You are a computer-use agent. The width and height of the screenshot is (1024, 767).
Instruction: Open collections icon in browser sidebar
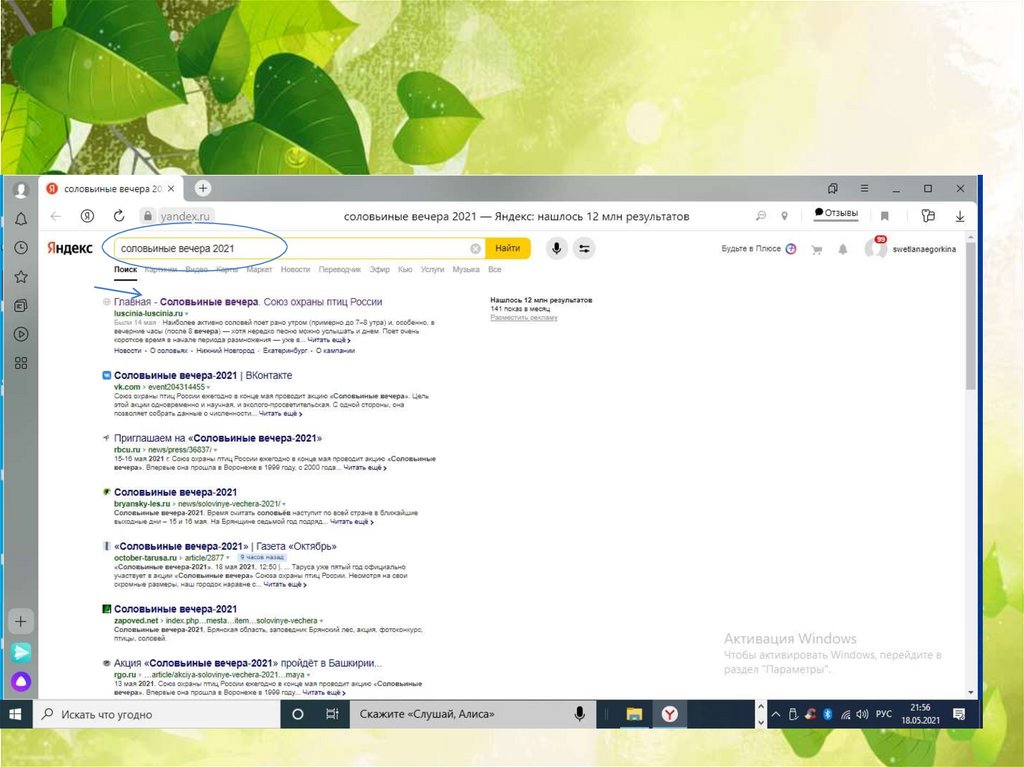(x=21, y=305)
